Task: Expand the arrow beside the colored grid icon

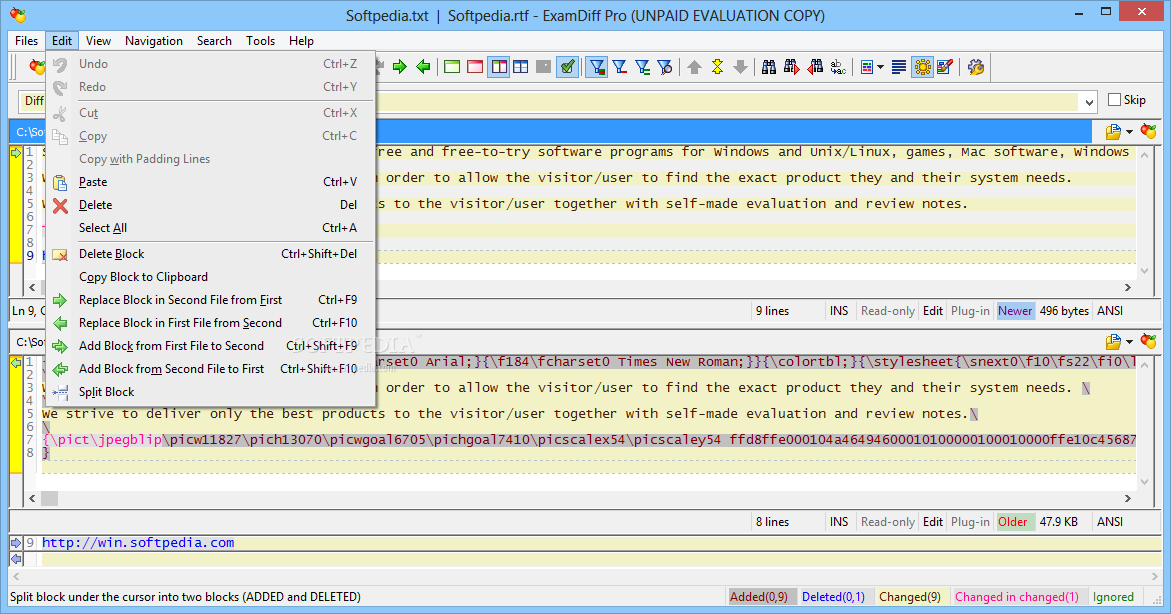Action: (x=880, y=67)
